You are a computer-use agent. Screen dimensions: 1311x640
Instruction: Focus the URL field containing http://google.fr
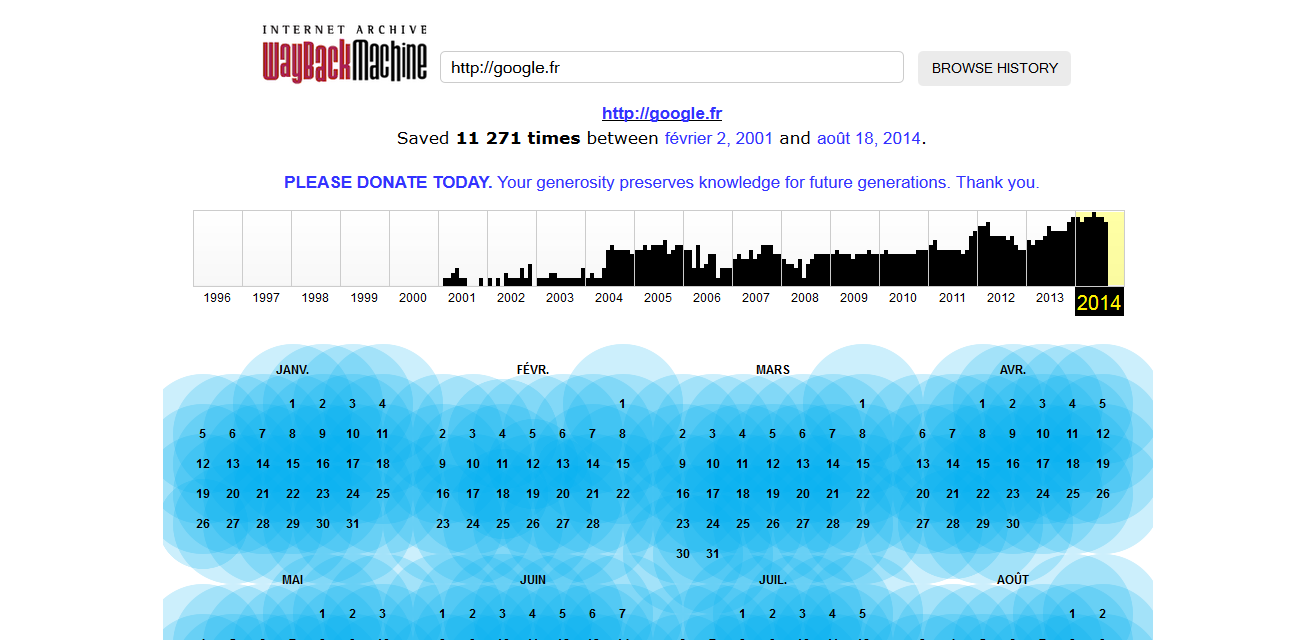coord(672,68)
